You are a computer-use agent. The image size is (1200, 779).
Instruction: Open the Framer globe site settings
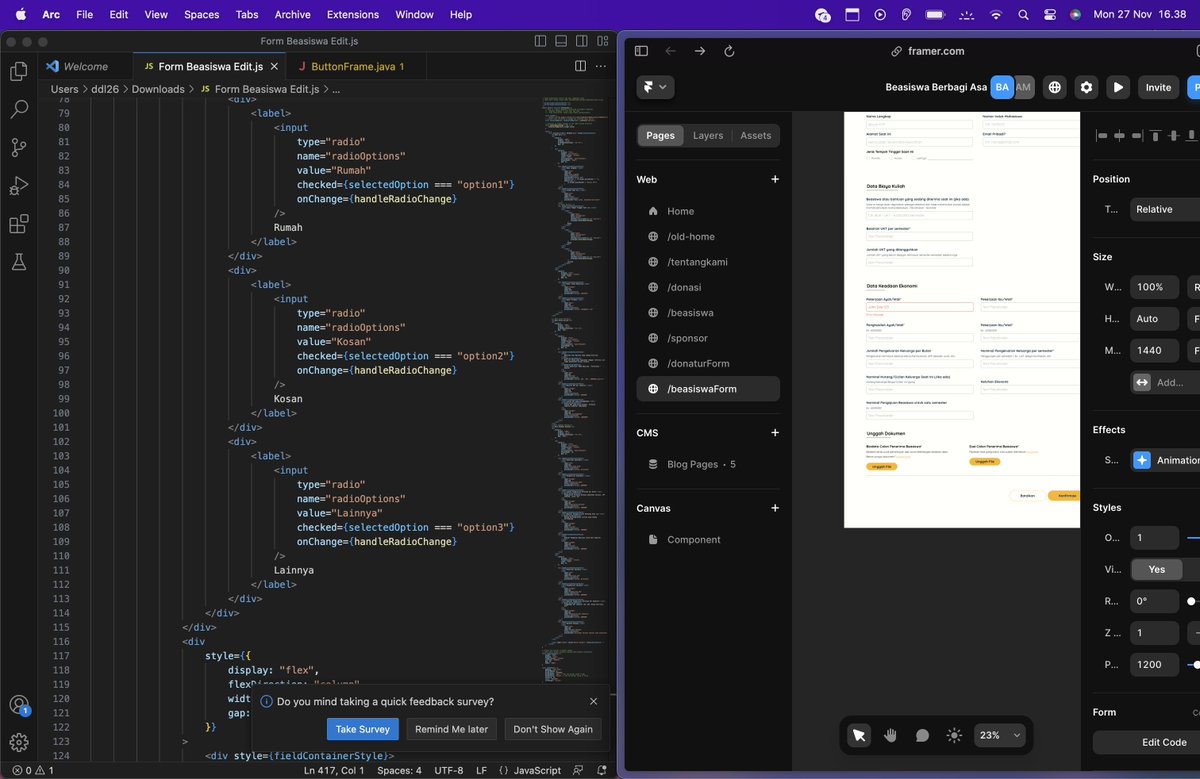(1054, 87)
